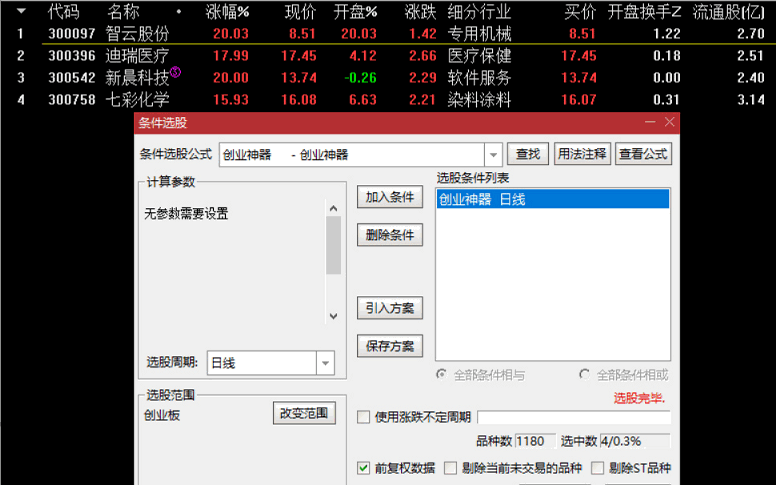Screen dimensions: 776x485
Task: Click the 涨跌不定周期 input field
Action: coord(574,417)
